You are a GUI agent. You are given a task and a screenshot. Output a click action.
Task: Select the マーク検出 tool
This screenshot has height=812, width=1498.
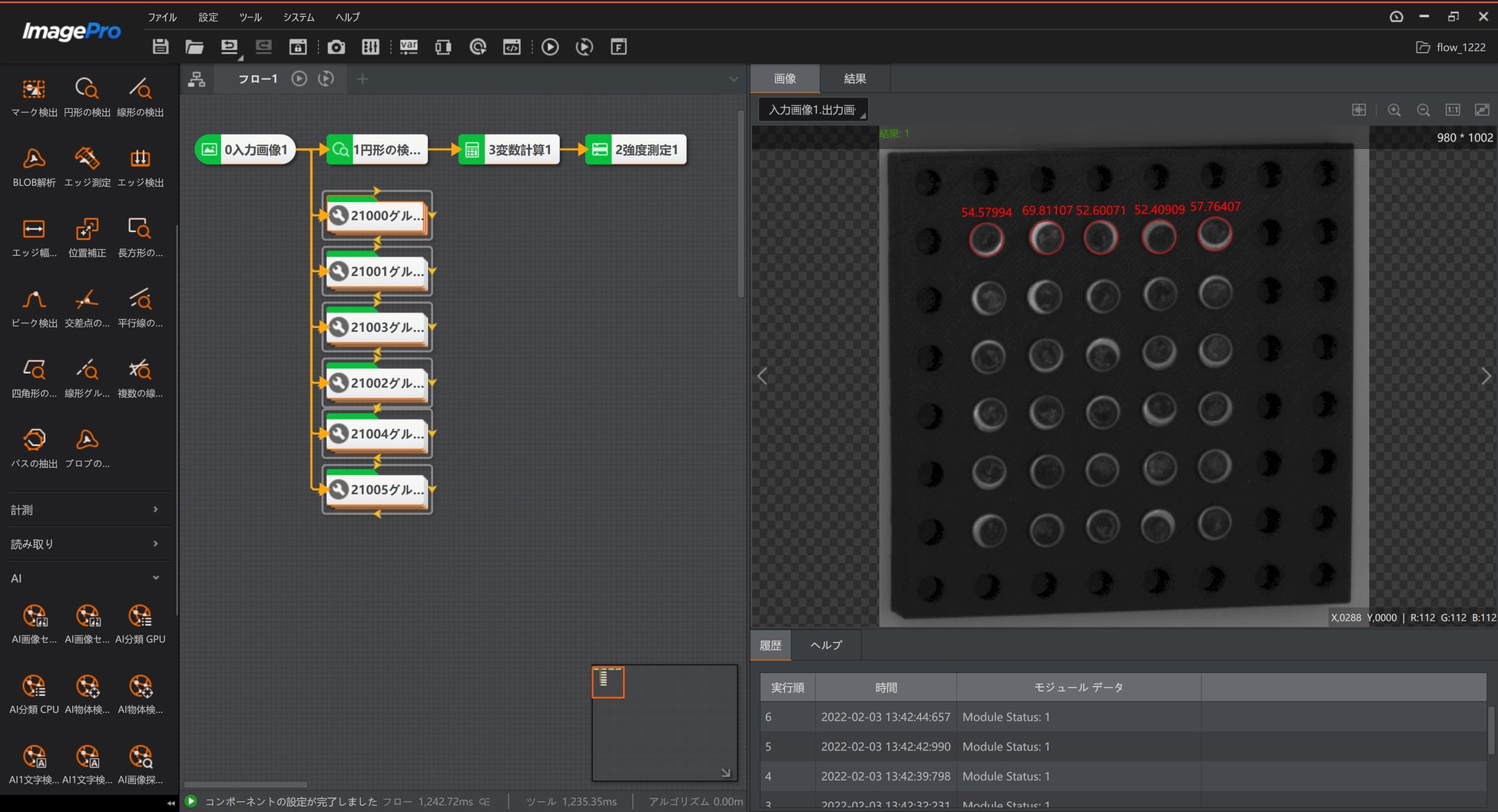(34, 98)
